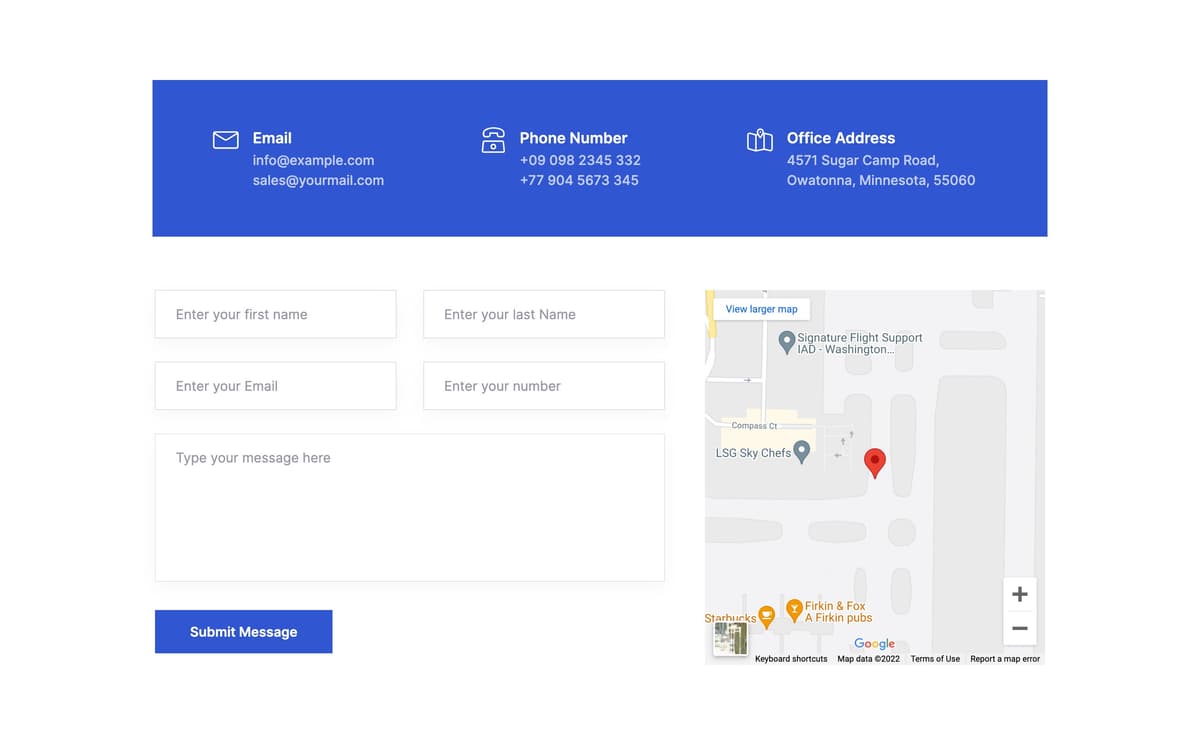This screenshot has width=1200, height=745.
Task: Click Report a map error link
Action: (1004, 659)
